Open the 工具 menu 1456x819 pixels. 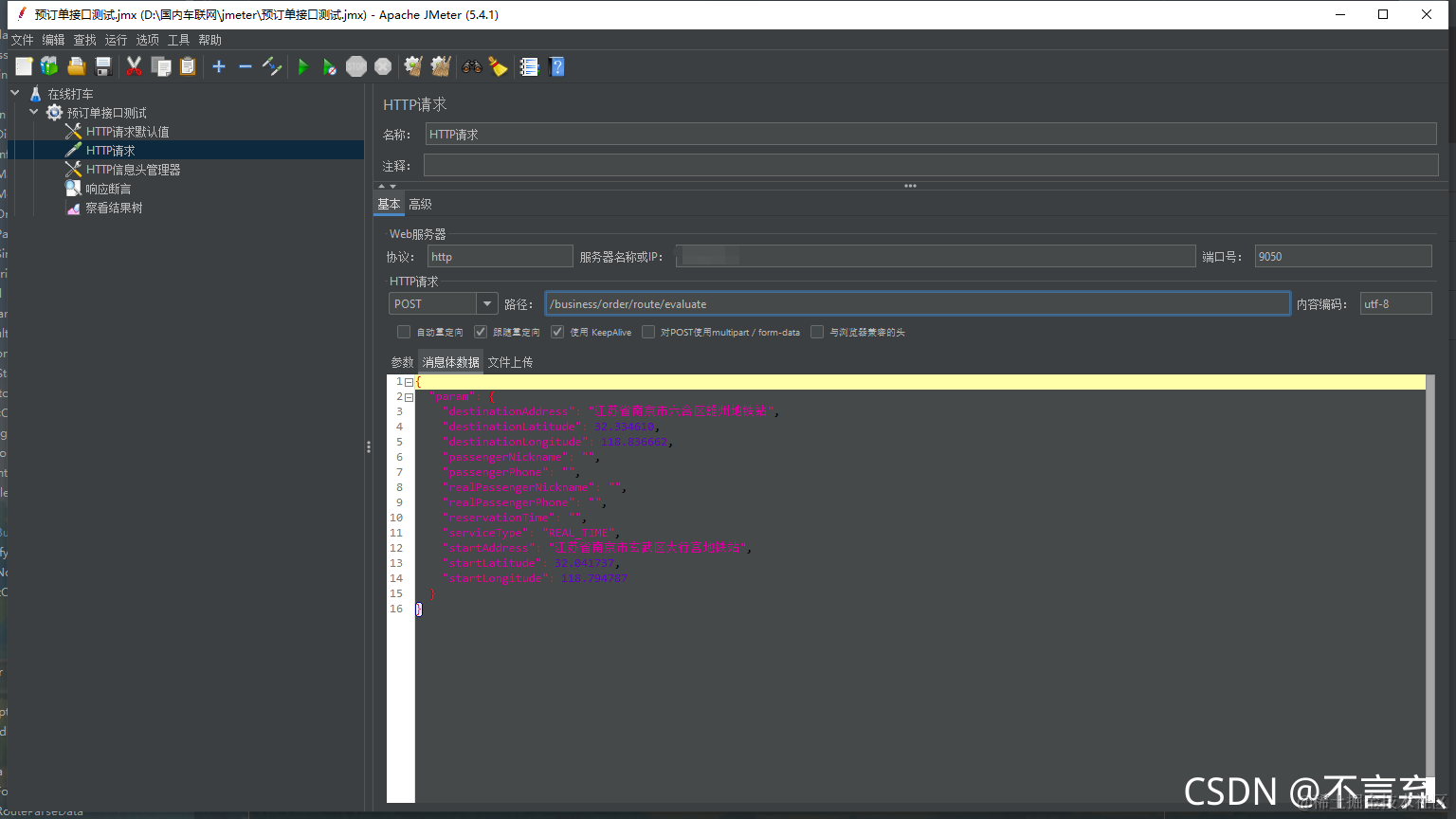178,40
